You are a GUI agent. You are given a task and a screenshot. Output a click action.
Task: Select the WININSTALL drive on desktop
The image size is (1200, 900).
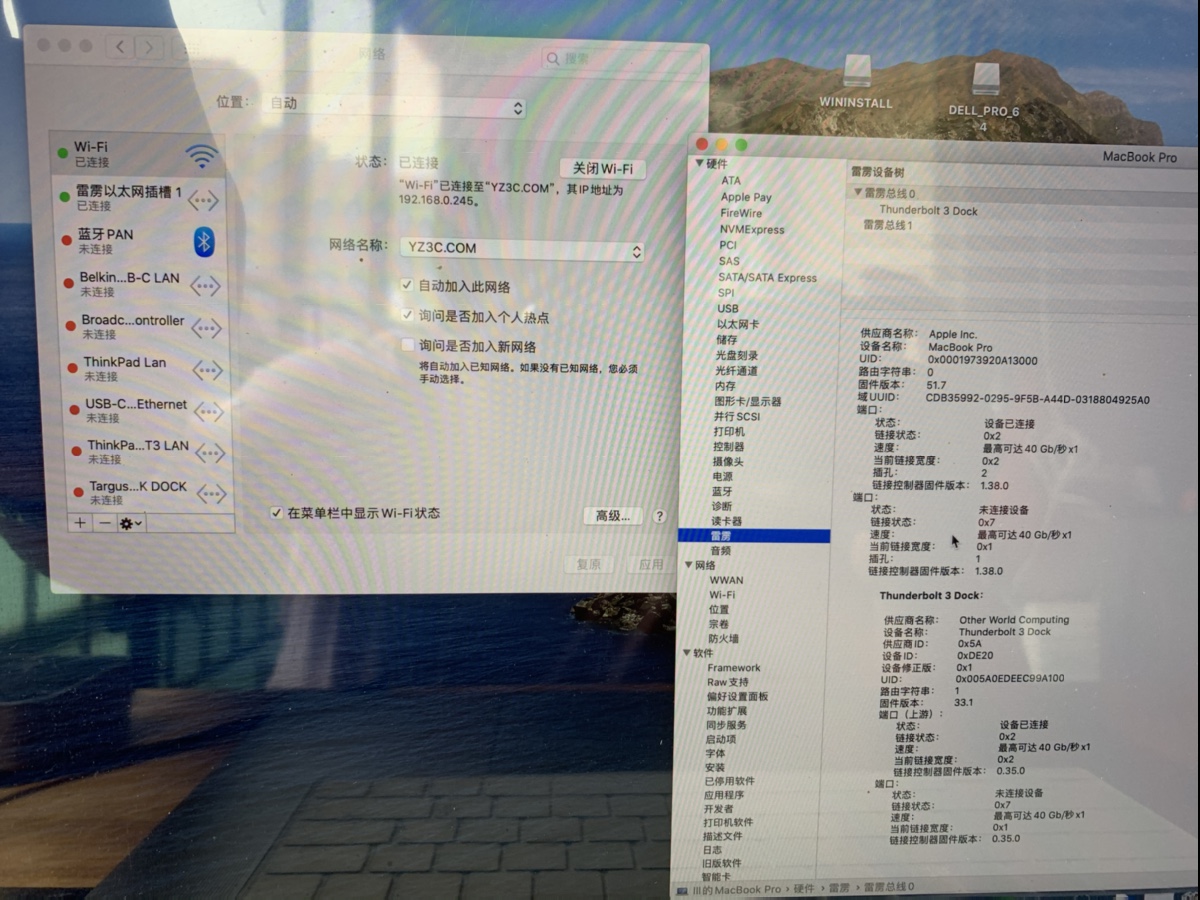click(856, 82)
